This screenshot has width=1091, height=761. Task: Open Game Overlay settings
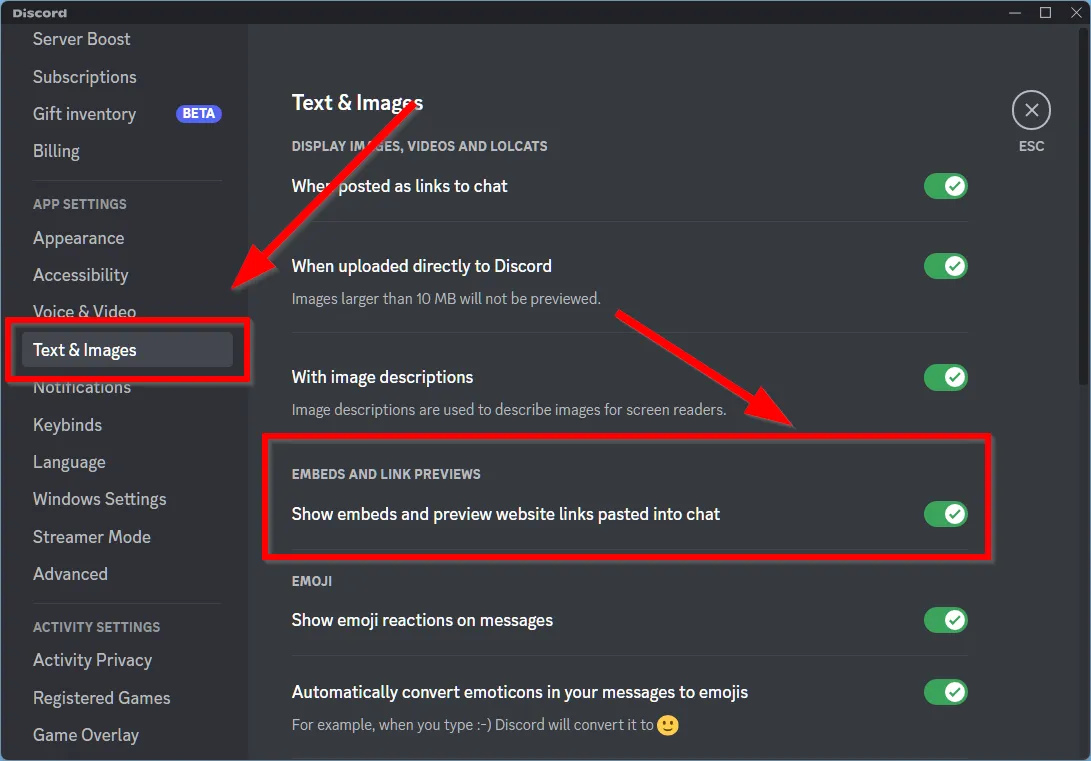[86, 735]
